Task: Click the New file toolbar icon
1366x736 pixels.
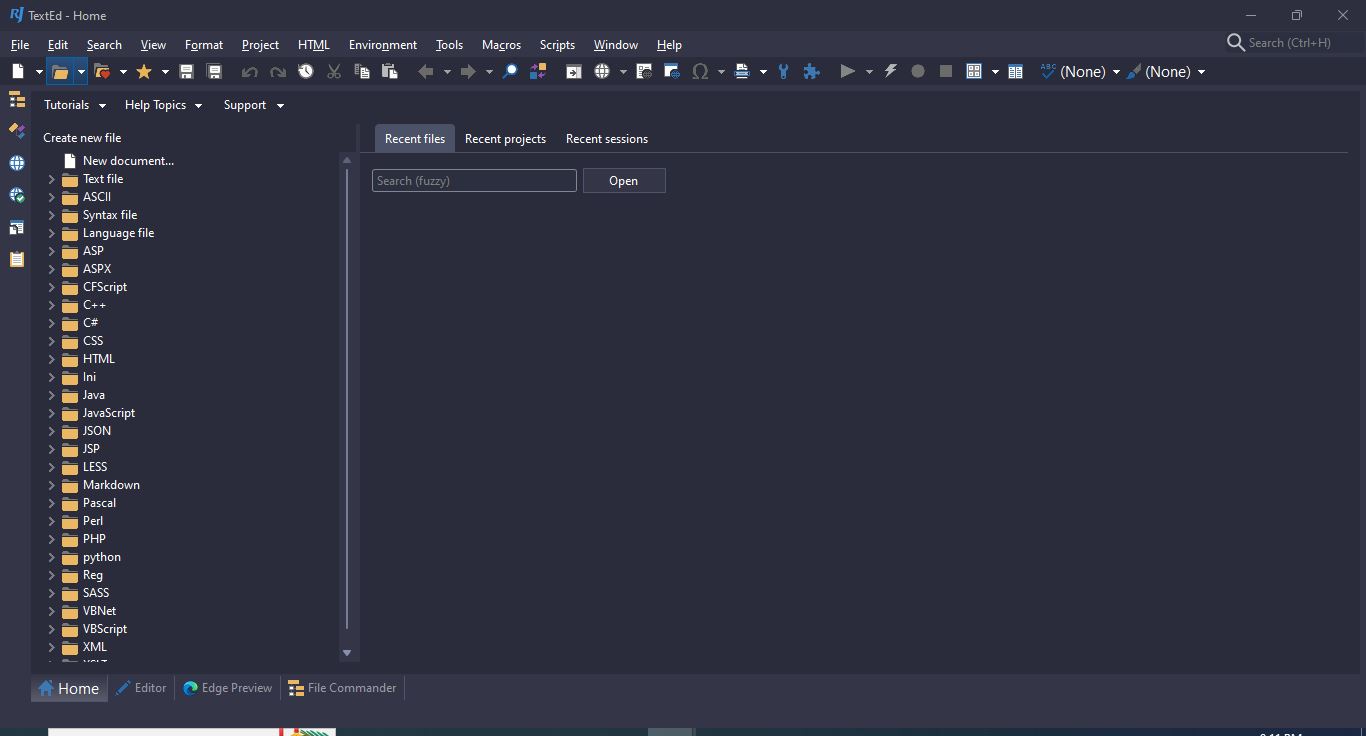Action: coord(18,72)
